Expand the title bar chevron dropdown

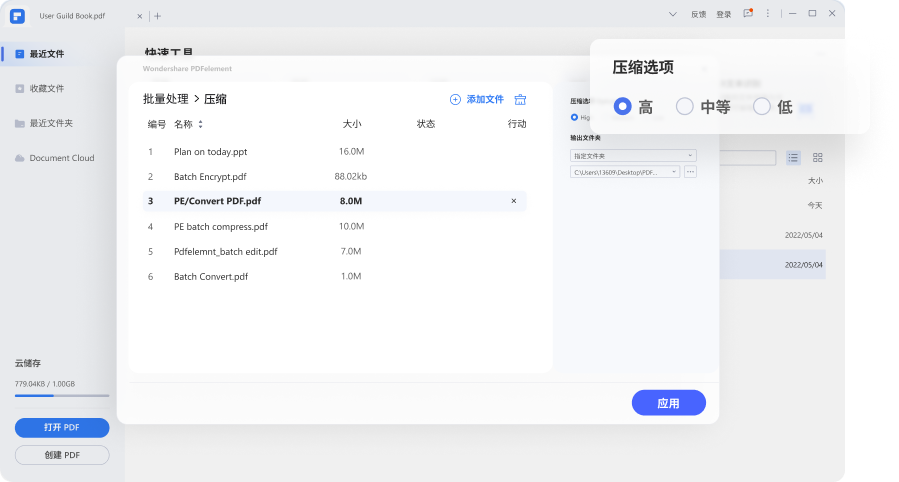coord(673,14)
